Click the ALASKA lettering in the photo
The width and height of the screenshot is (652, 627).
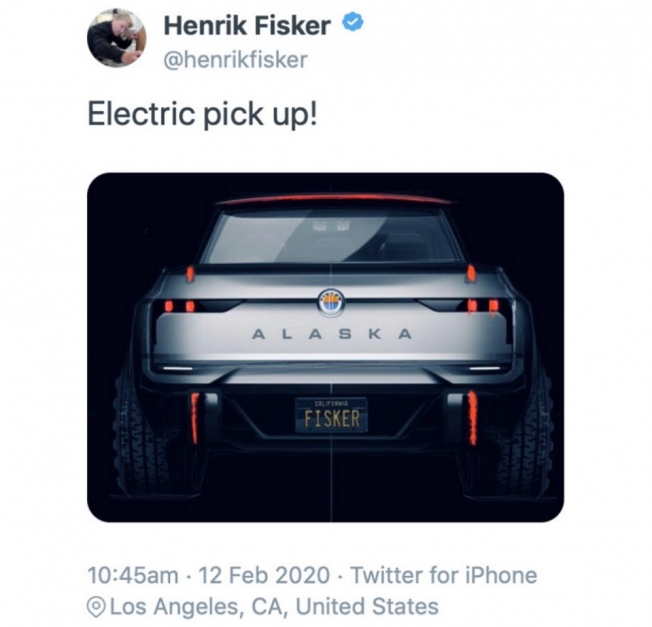tap(331, 334)
